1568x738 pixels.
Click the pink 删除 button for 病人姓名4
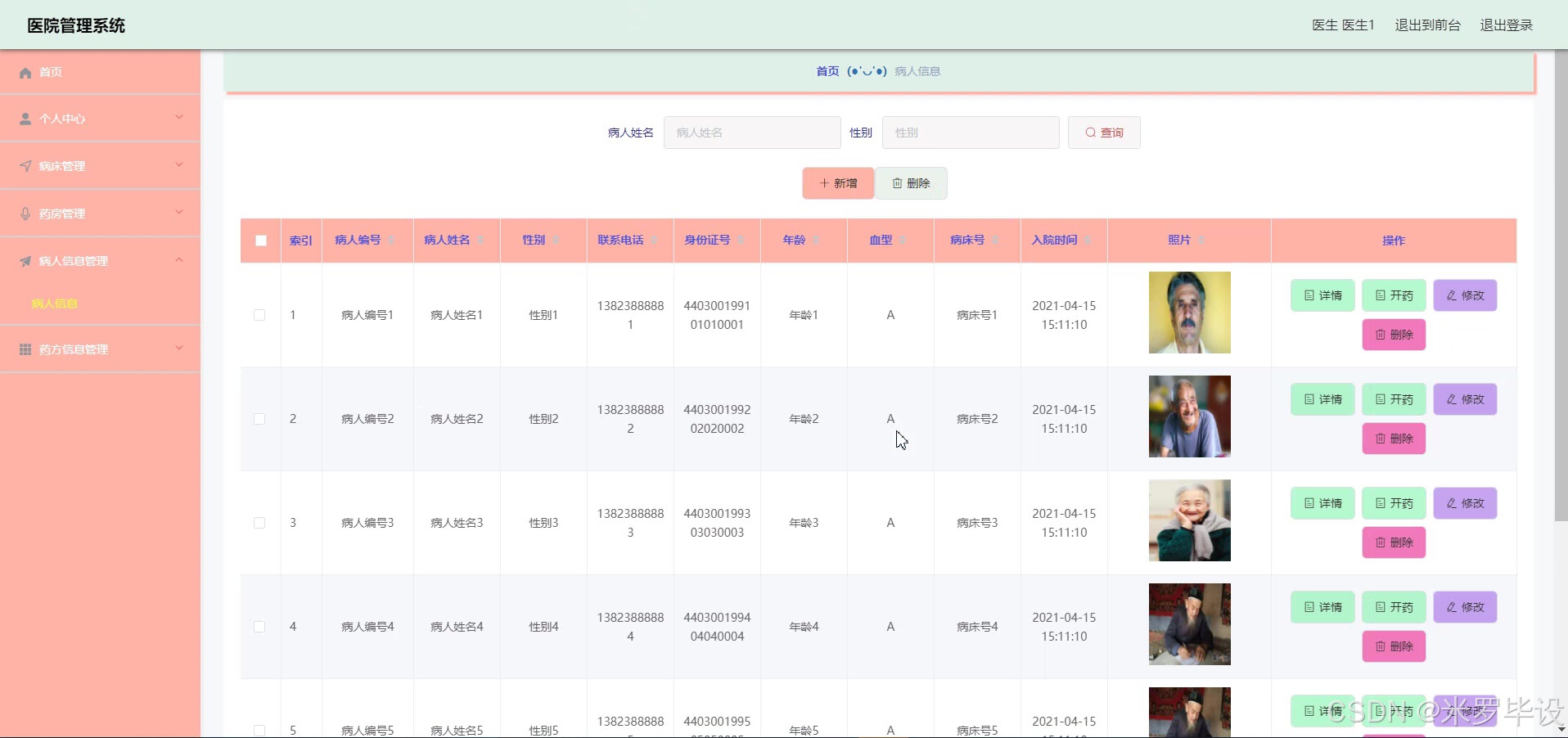(1394, 646)
